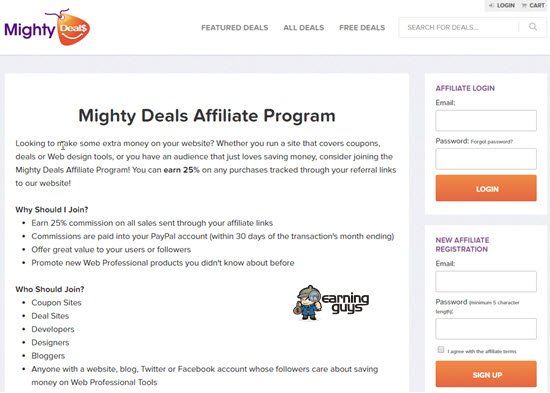Open the Featured Deals menu item
Screen dimensions: 550x393
[235, 28]
